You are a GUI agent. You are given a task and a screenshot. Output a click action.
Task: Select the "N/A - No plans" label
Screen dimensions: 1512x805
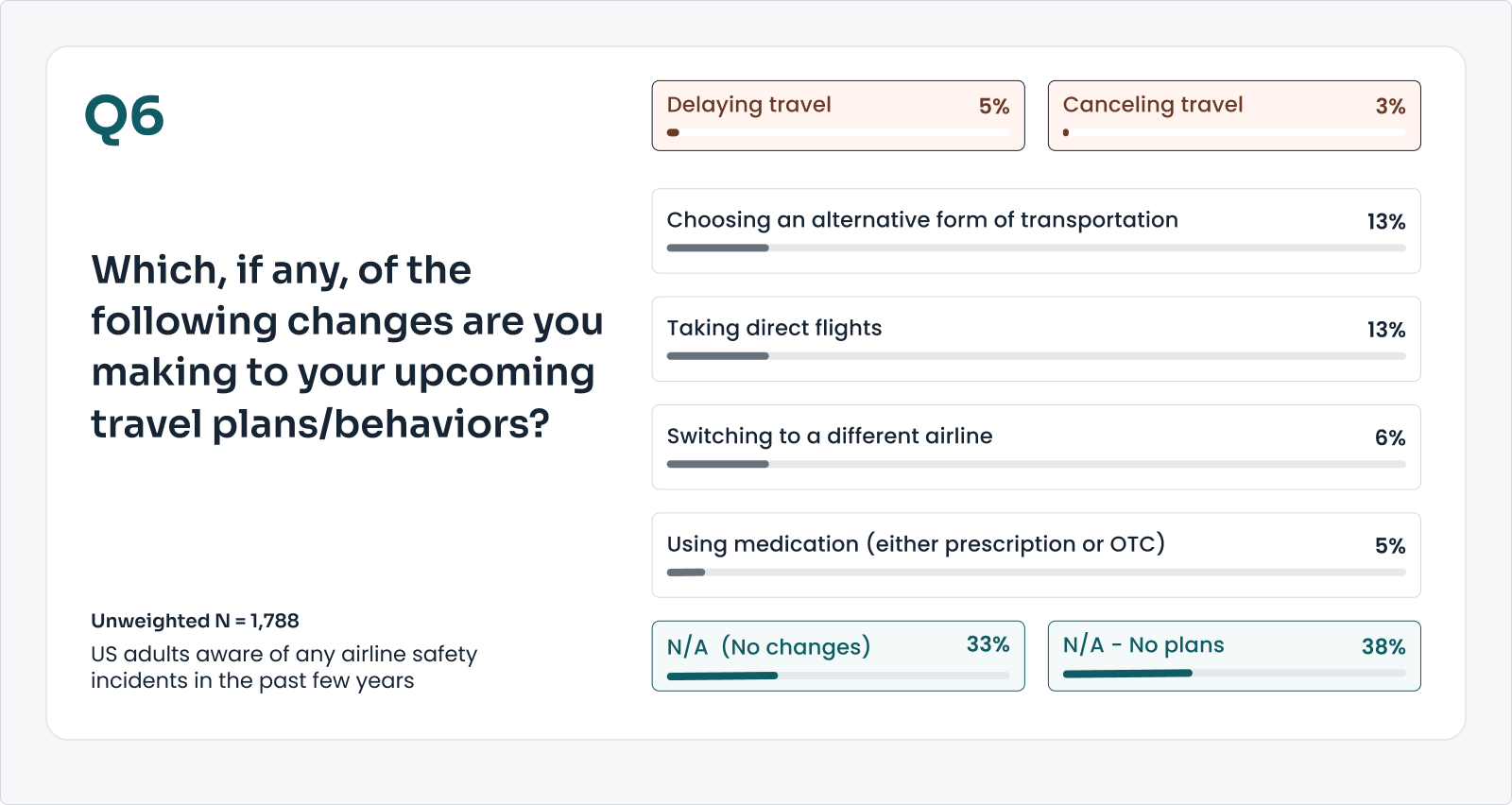(x=1143, y=645)
